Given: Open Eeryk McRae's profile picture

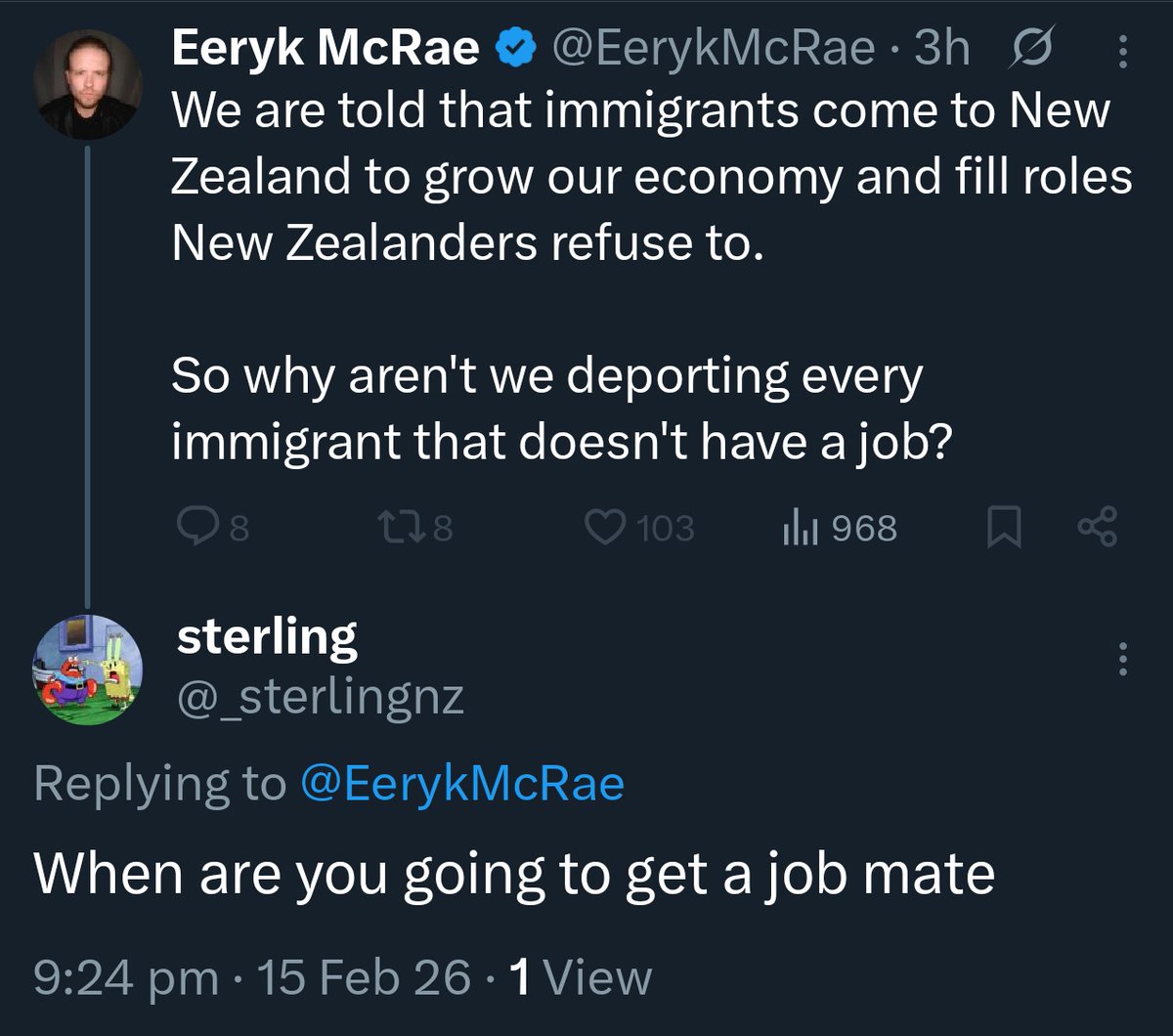Looking at the screenshot, I should tap(87, 85).
